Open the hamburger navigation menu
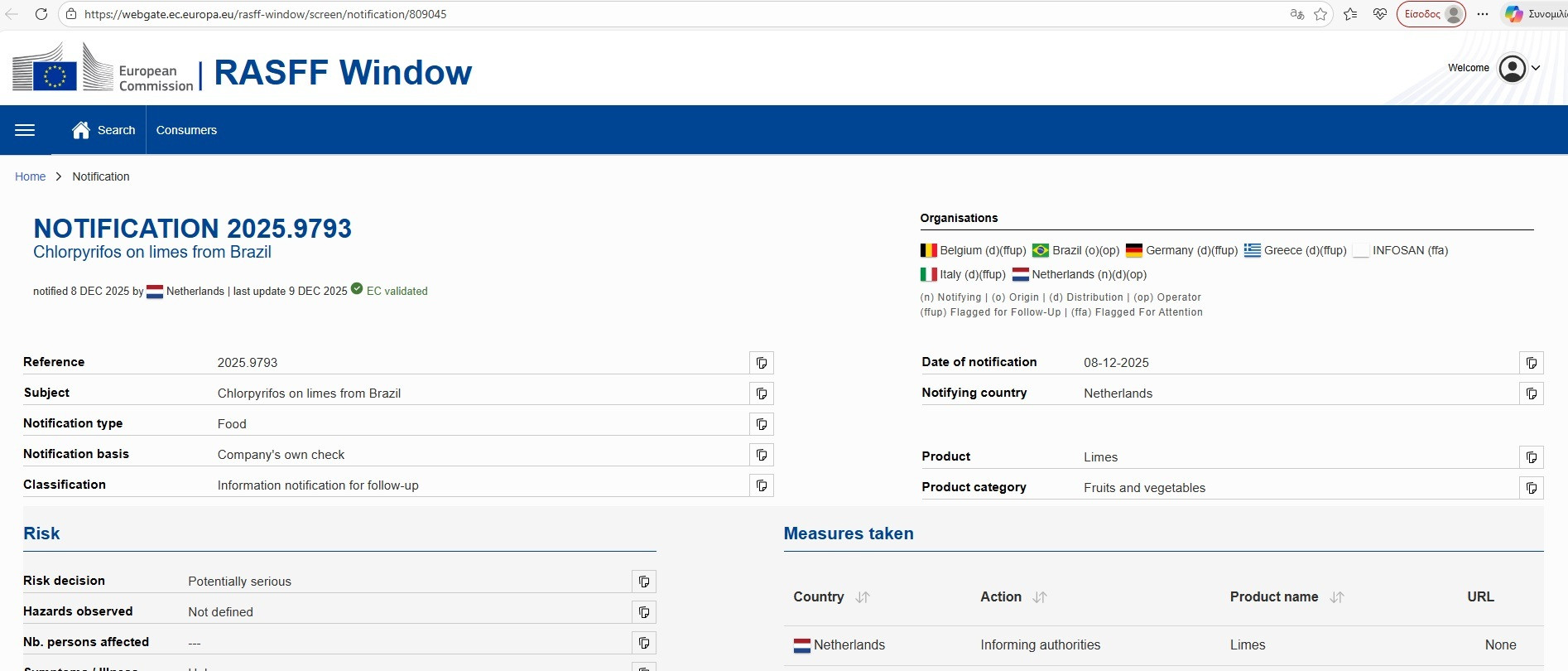This screenshot has width=1568, height=671. [25, 130]
